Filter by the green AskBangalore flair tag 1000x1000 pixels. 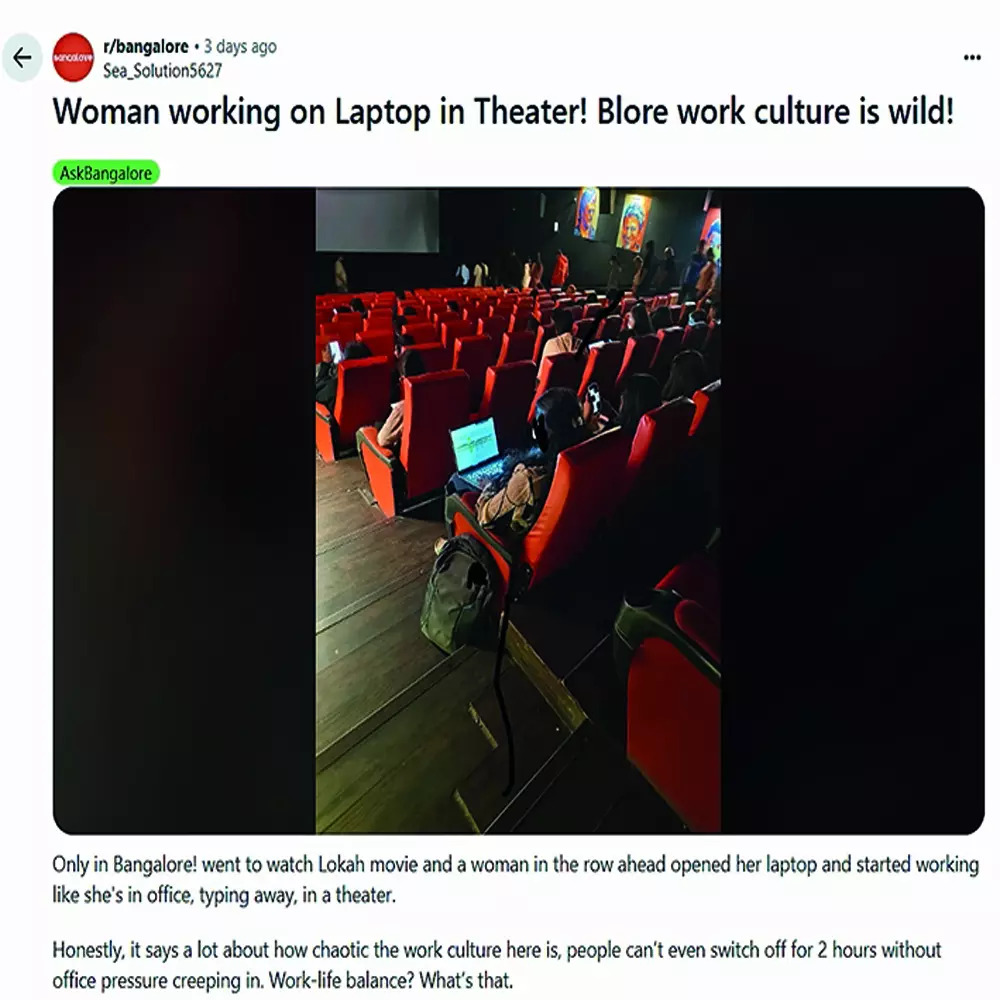(x=106, y=173)
